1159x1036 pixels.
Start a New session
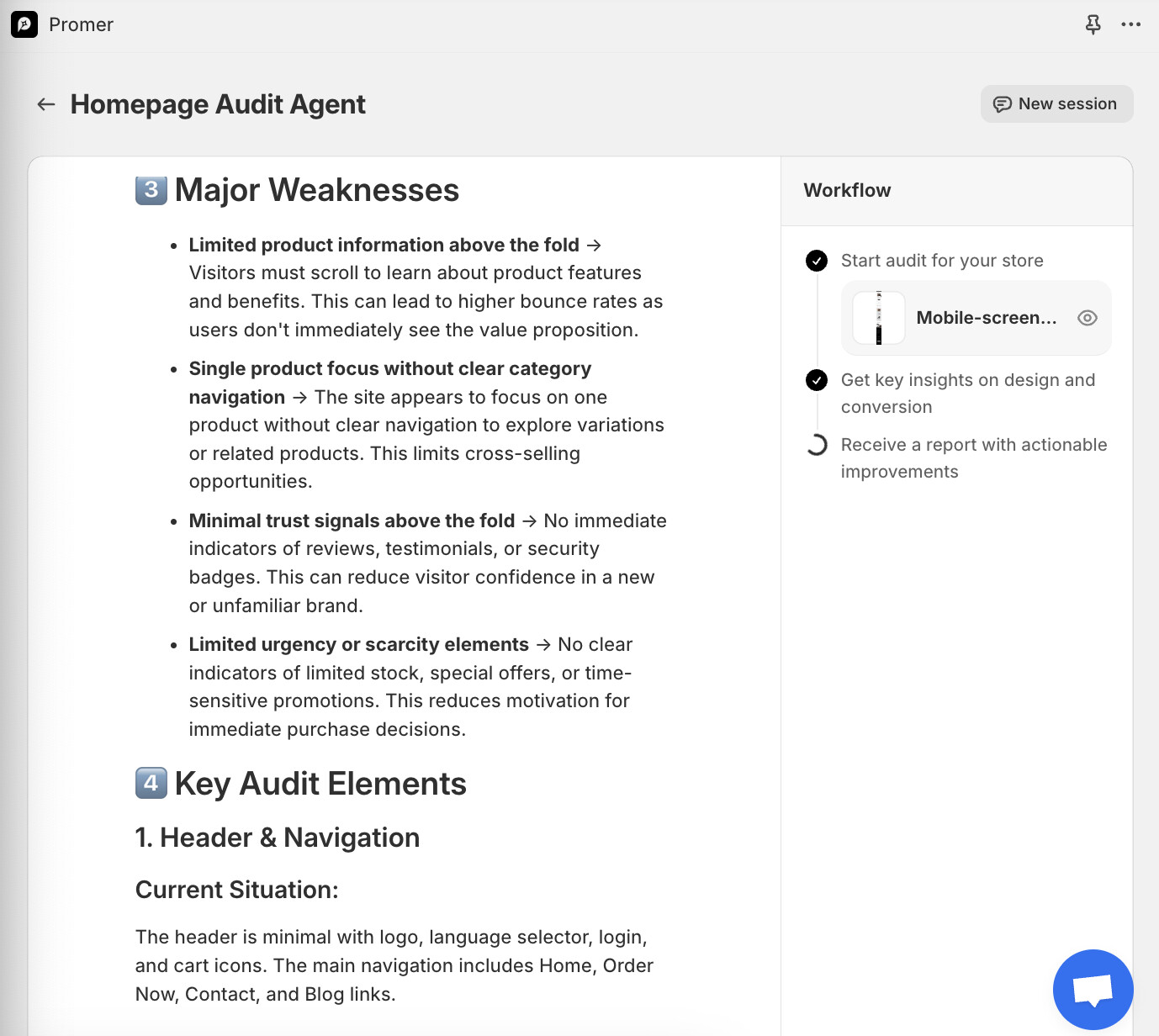[1056, 103]
